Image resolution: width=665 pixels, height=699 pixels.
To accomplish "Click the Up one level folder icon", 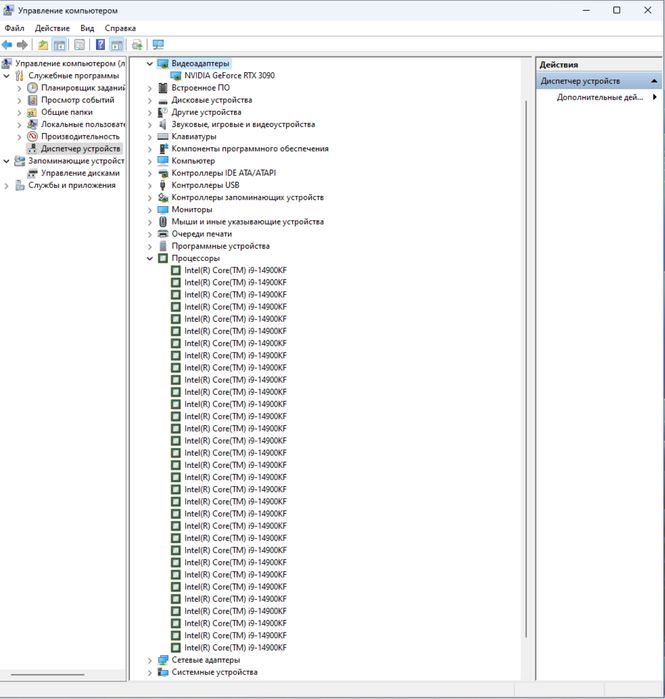I will pyautogui.click(x=43, y=45).
